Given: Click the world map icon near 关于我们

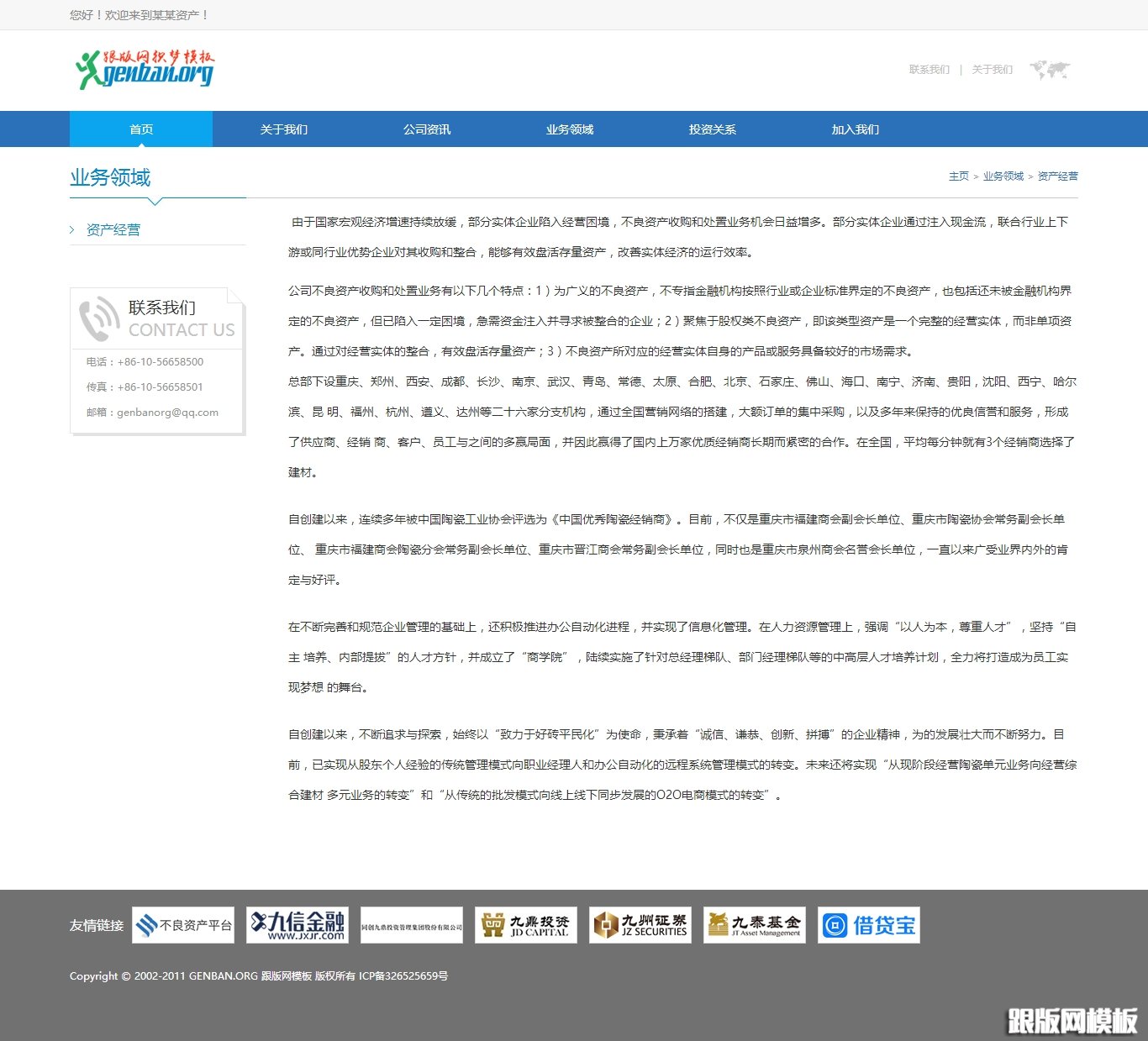Looking at the screenshot, I should coord(1049,69).
